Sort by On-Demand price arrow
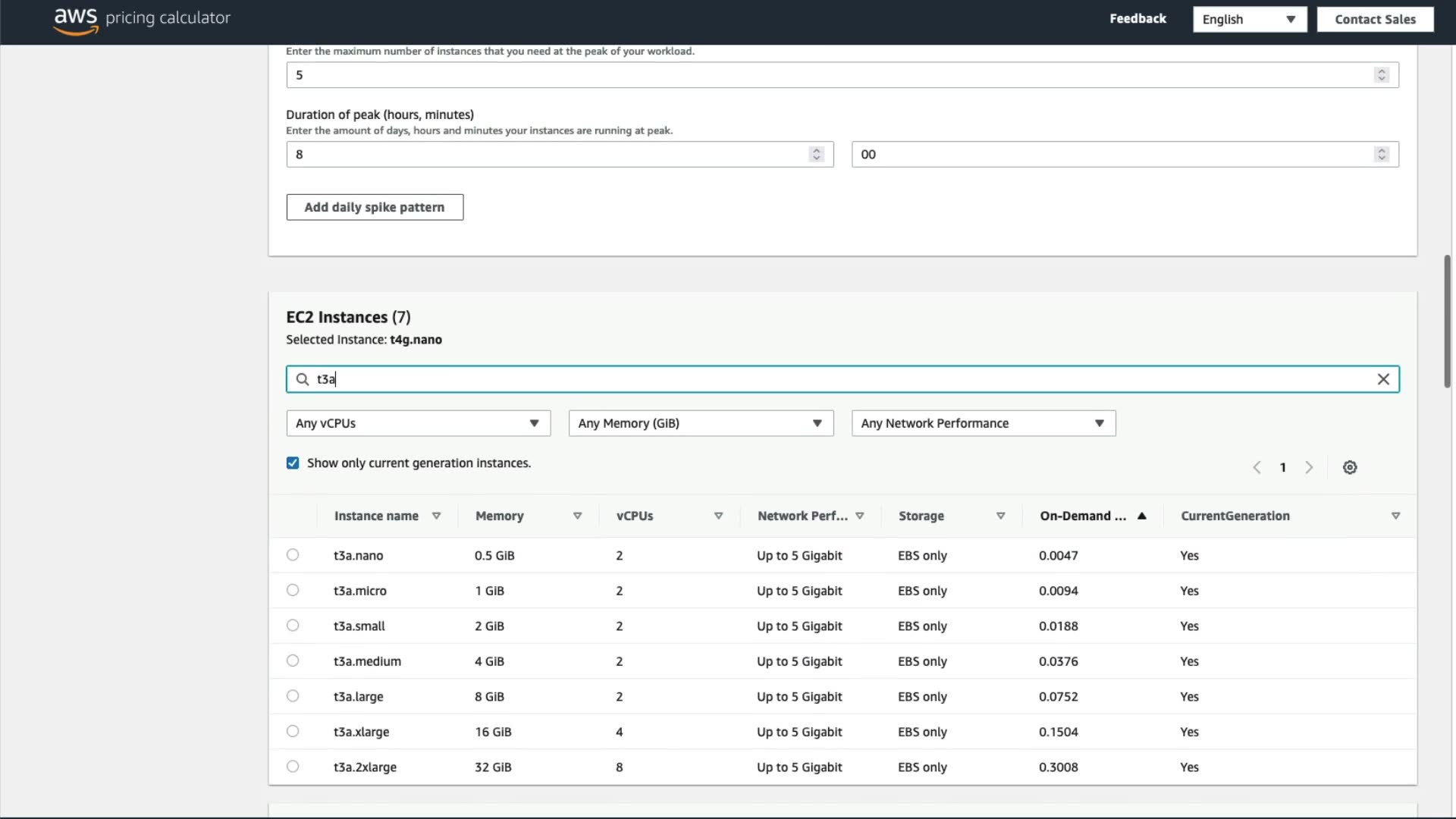This screenshot has height=819, width=1456. click(x=1142, y=516)
